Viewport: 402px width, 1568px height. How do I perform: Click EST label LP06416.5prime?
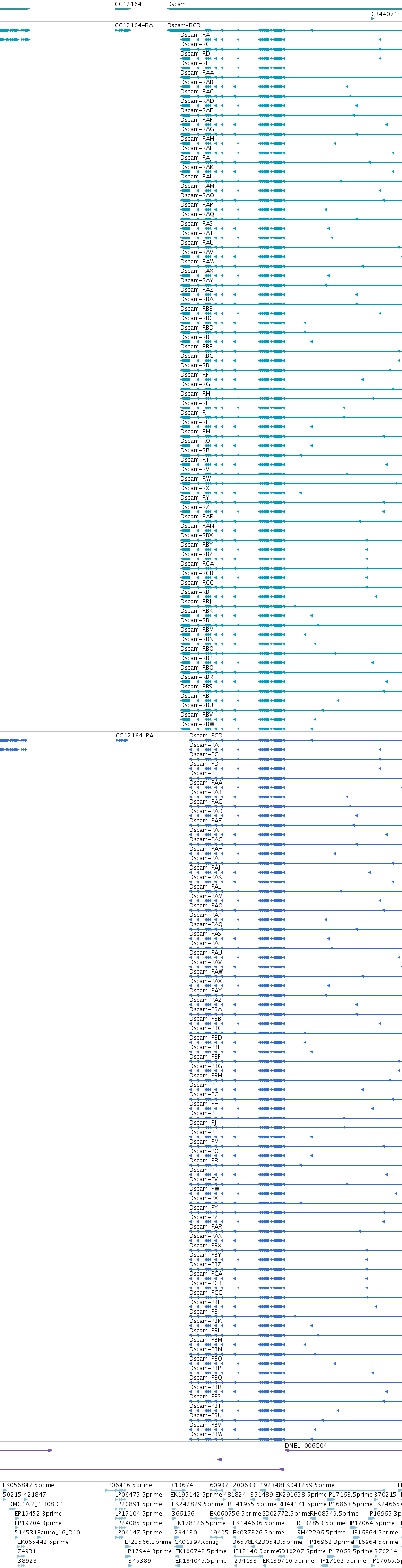(128, 1485)
